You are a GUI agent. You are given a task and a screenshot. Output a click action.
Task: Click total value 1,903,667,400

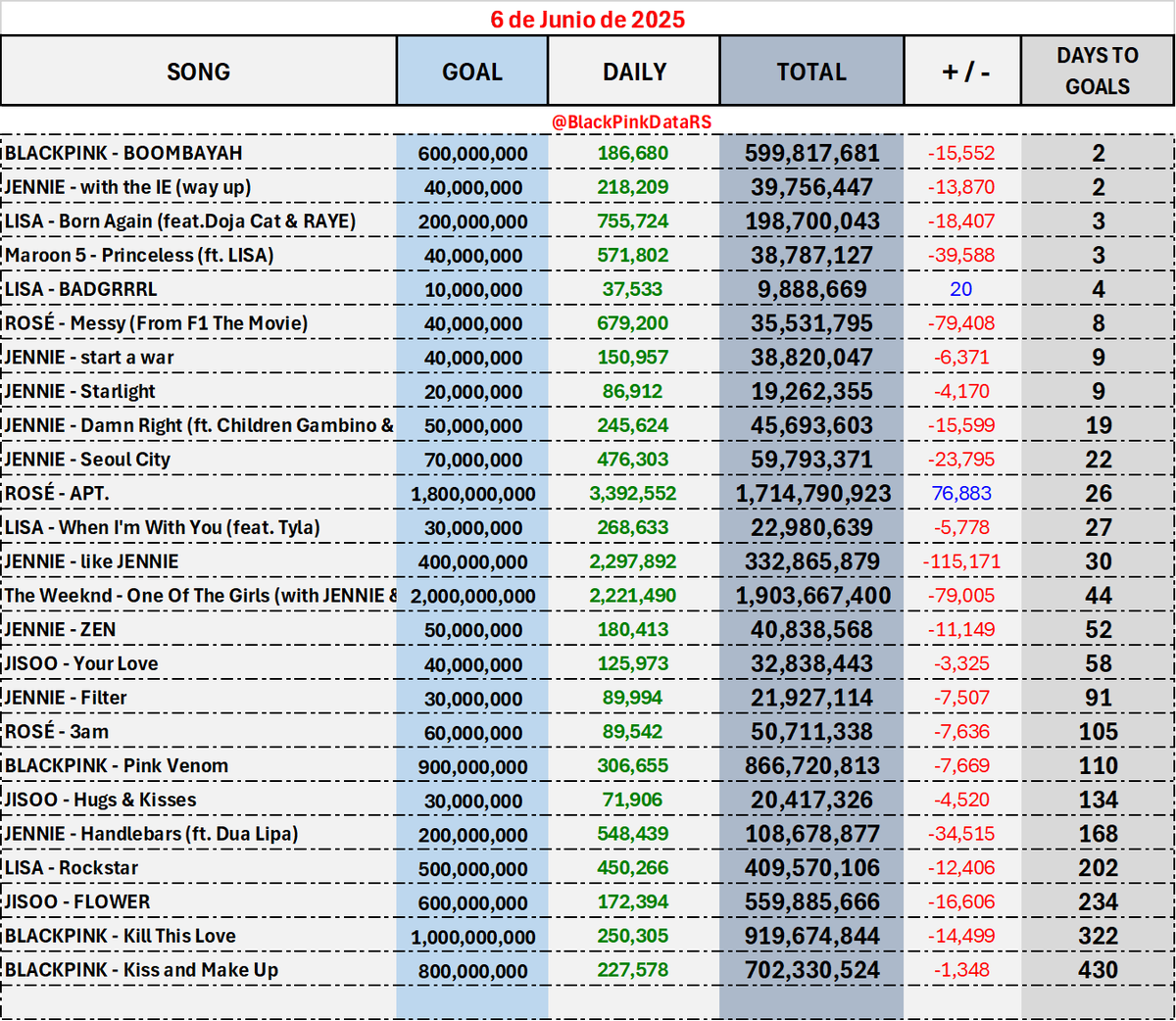pyautogui.click(x=812, y=596)
